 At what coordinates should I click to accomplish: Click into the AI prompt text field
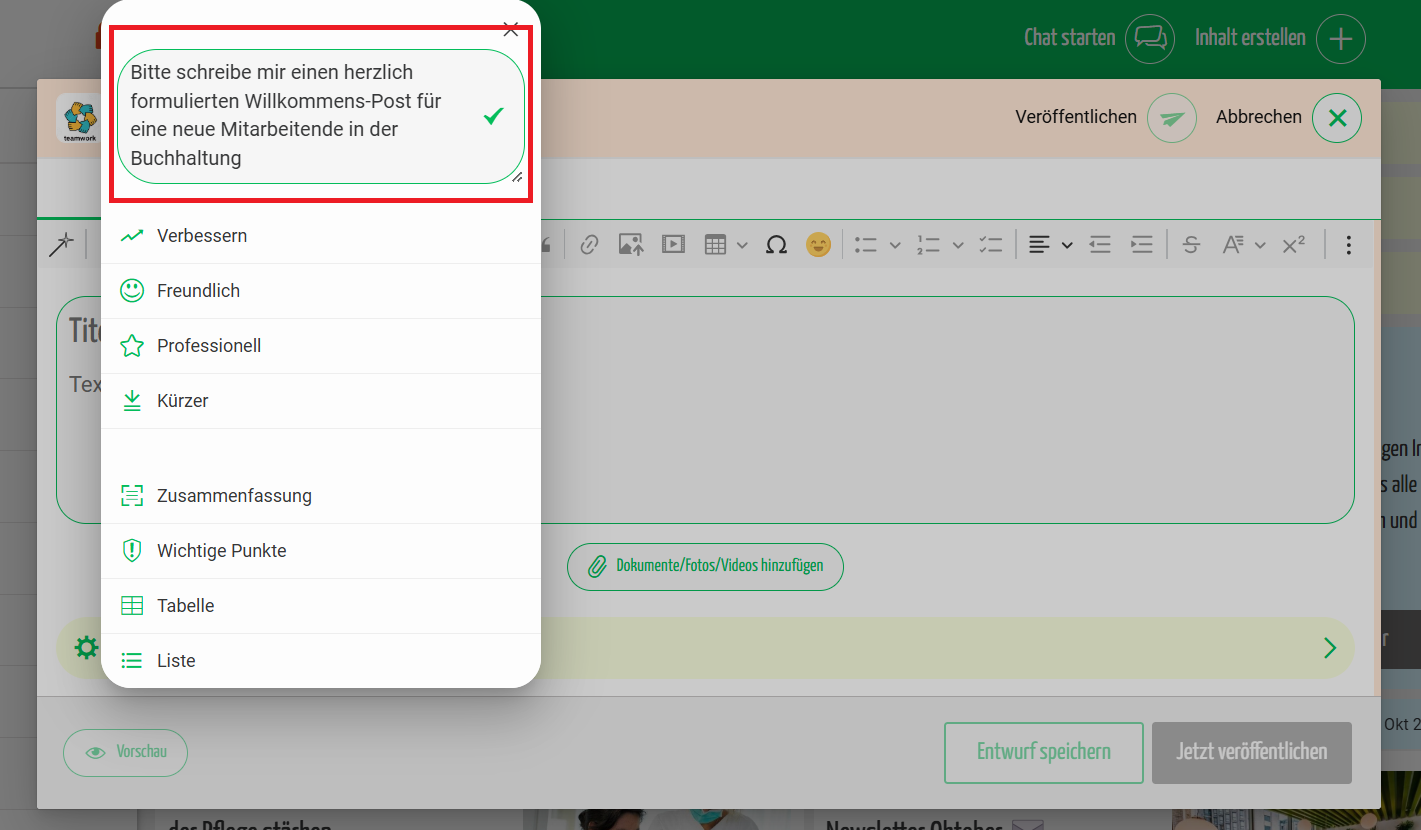point(290,116)
